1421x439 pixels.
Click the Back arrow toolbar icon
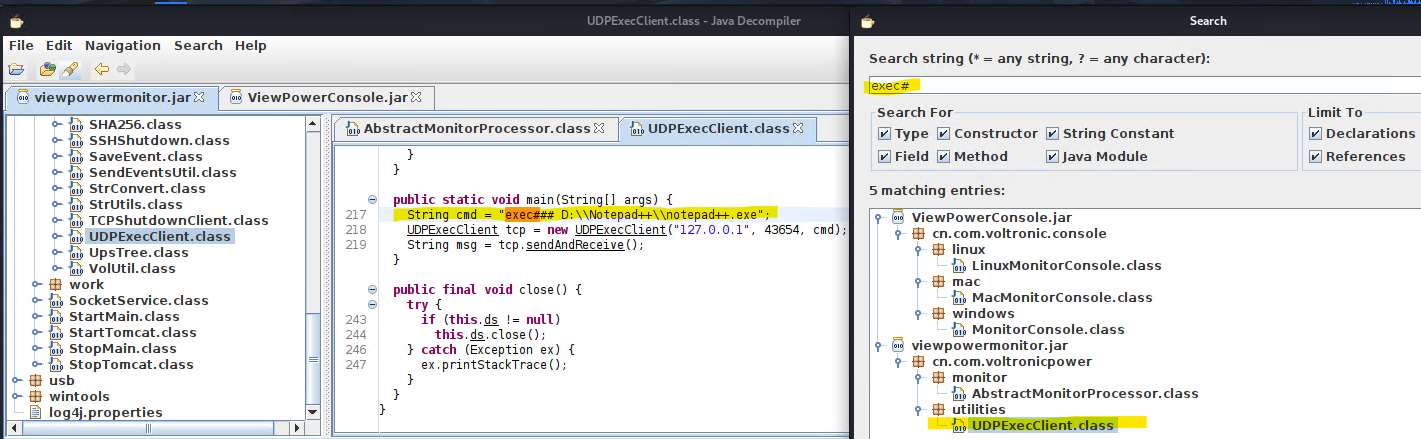tap(101, 70)
